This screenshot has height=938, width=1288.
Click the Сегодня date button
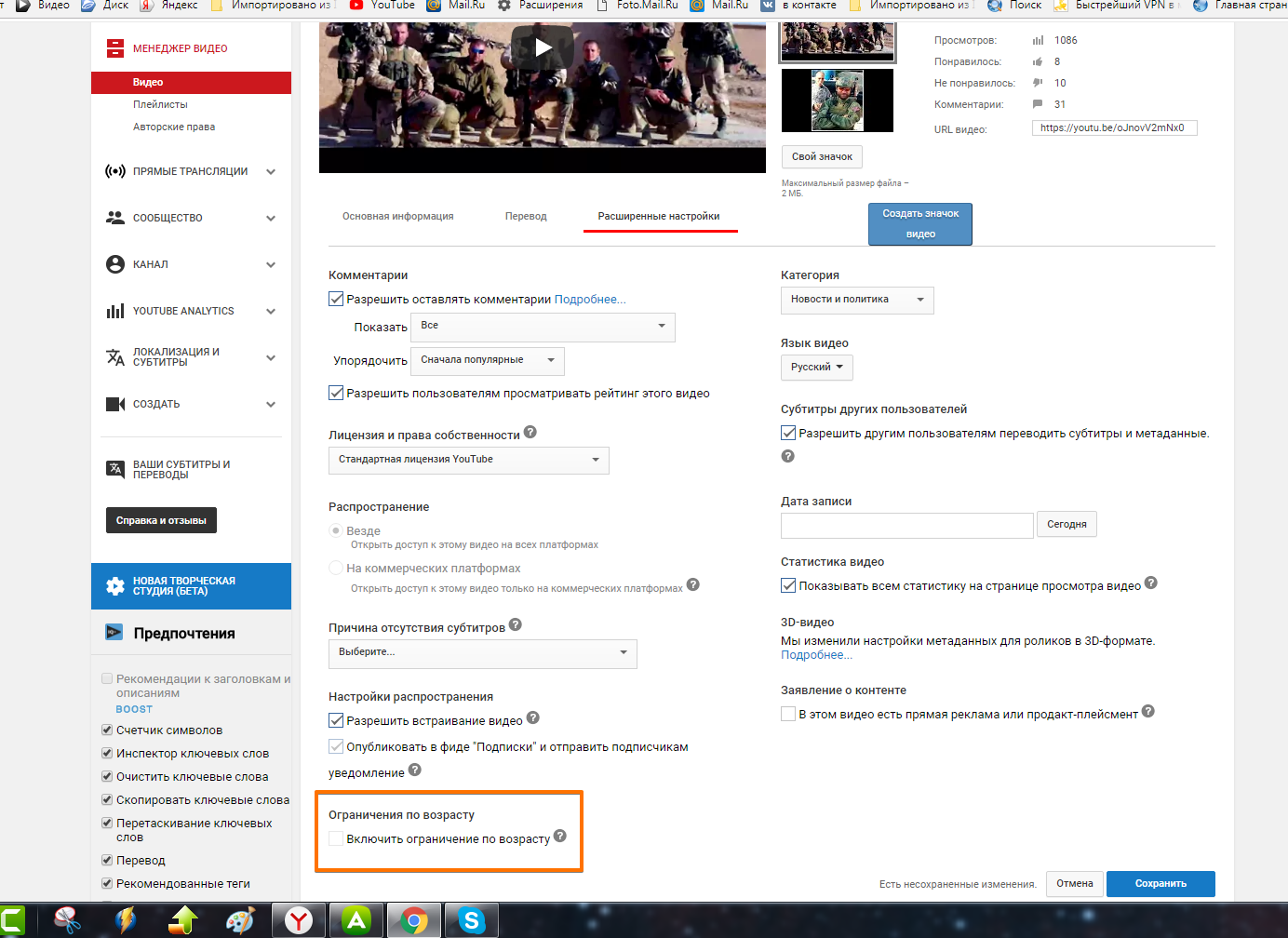[1067, 524]
